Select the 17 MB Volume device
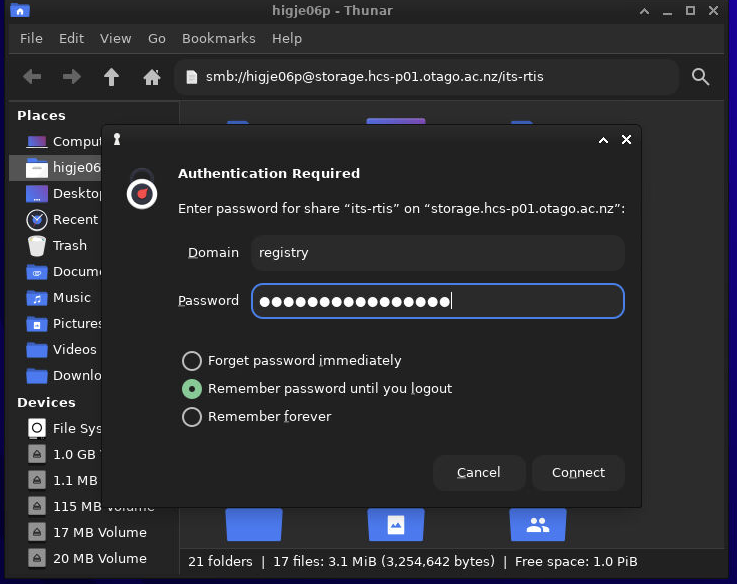Viewport: 737px width, 584px height. 98,532
